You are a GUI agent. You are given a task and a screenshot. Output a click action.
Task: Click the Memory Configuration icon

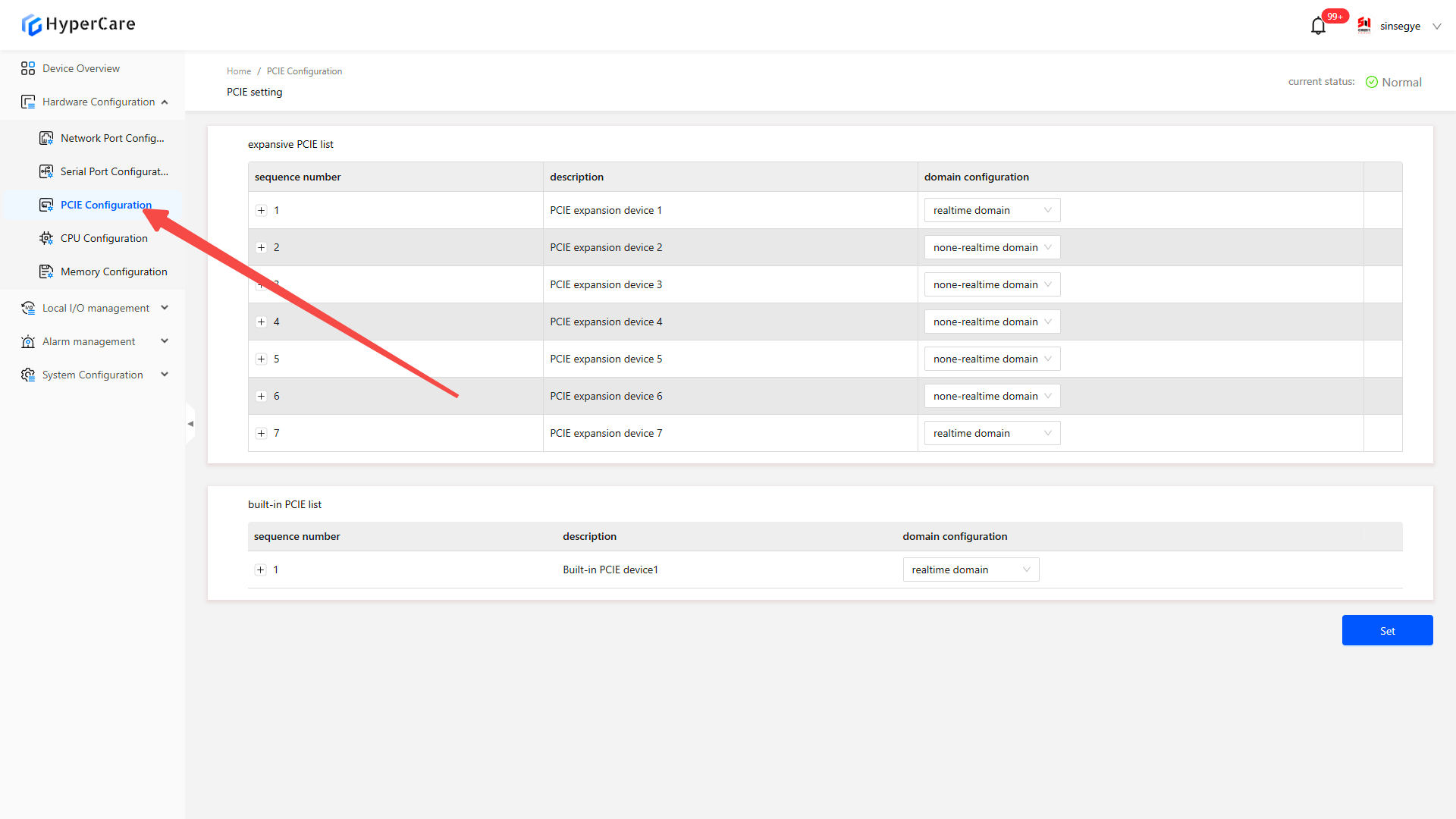(x=46, y=271)
